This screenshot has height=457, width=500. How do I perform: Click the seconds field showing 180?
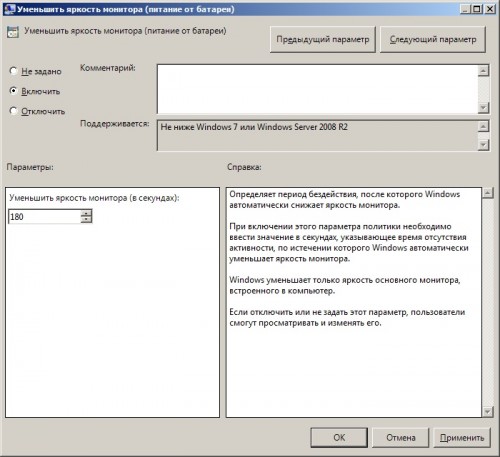click(x=44, y=217)
